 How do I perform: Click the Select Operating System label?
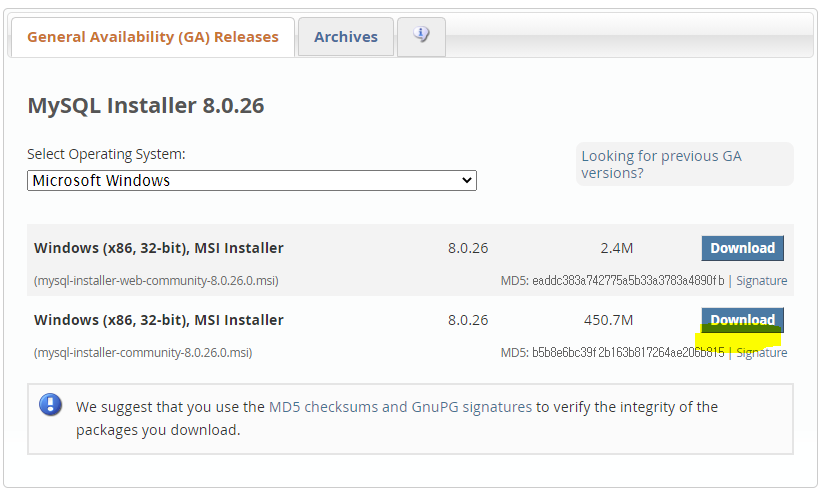pyautogui.click(x=106, y=154)
